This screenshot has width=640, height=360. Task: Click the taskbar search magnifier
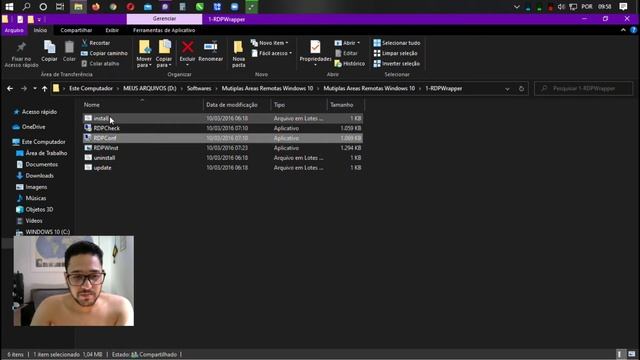click(x=26, y=7)
